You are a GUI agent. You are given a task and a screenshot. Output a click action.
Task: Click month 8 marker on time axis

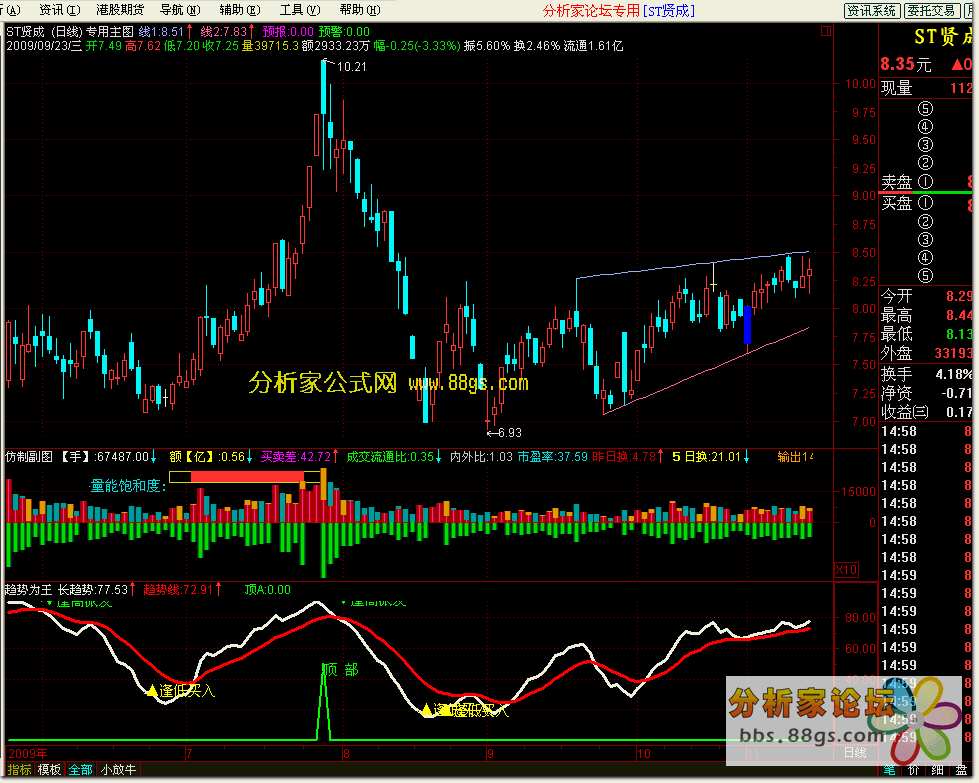[x=347, y=754]
